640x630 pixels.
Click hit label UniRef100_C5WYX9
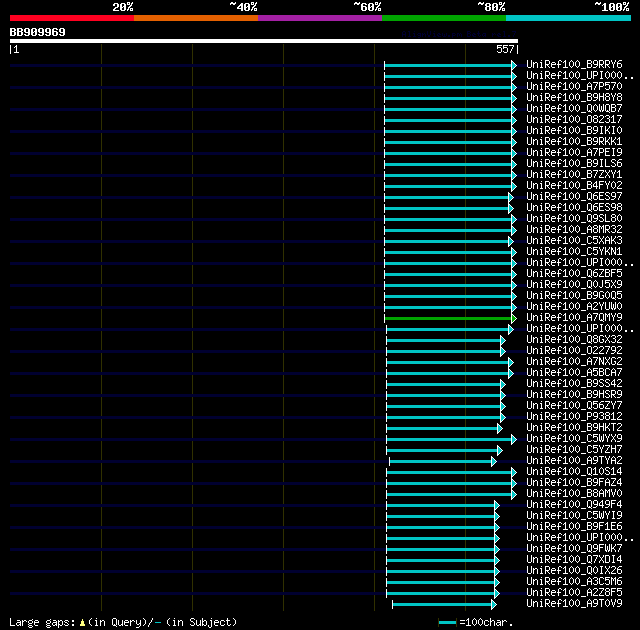[x=574, y=439]
